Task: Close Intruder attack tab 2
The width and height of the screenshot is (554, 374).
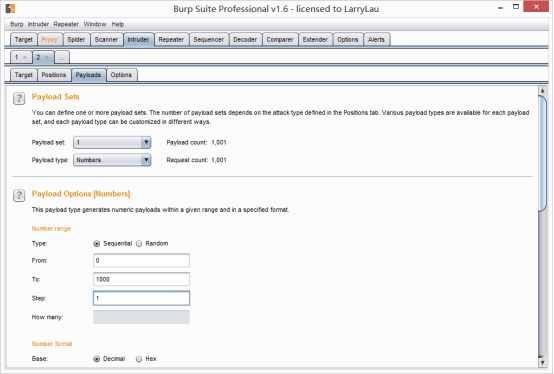Action: pos(46,57)
